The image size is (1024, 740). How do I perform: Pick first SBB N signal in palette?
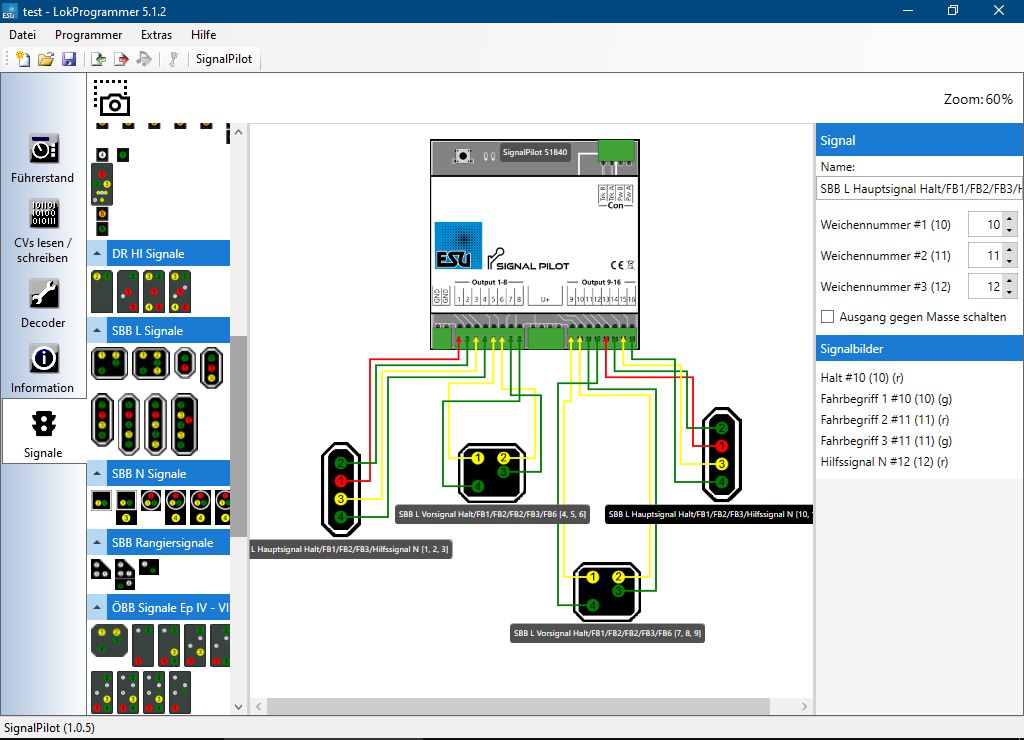point(101,501)
